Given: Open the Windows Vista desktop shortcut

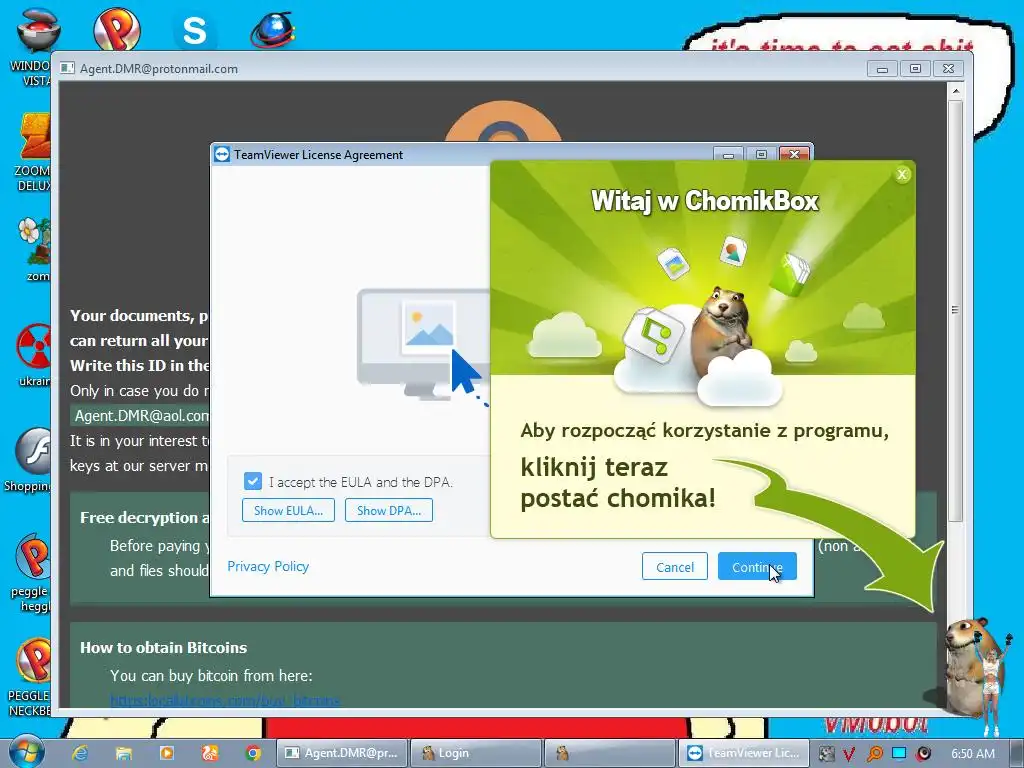Looking at the screenshot, I should coord(33,46).
